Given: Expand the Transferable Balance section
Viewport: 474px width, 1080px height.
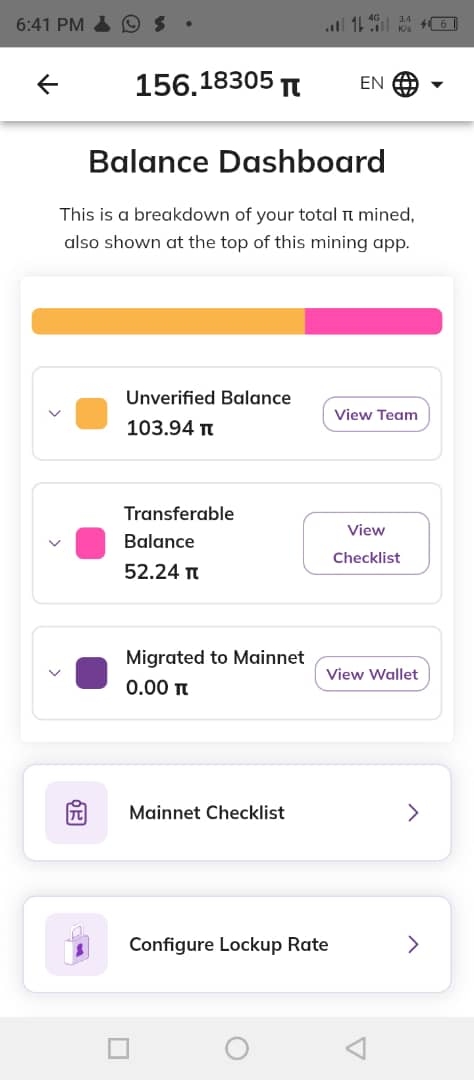Looking at the screenshot, I should (x=54, y=543).
